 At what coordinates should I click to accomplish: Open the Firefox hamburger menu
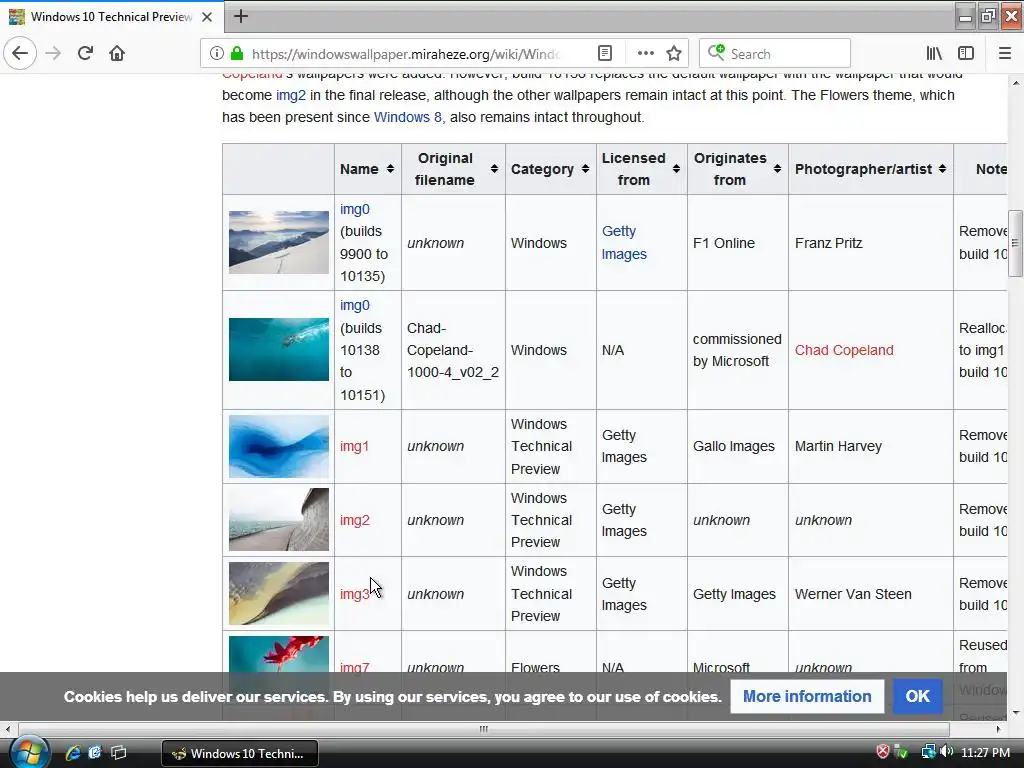pos(1004,53)
